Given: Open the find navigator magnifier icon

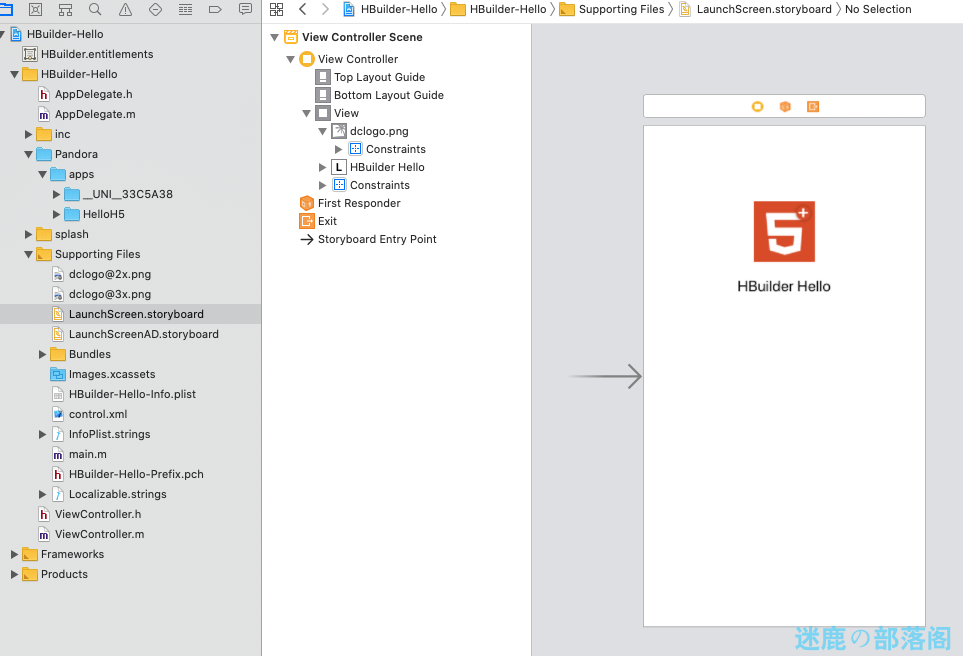Looking at the screenshot, I should coord(95,9).
